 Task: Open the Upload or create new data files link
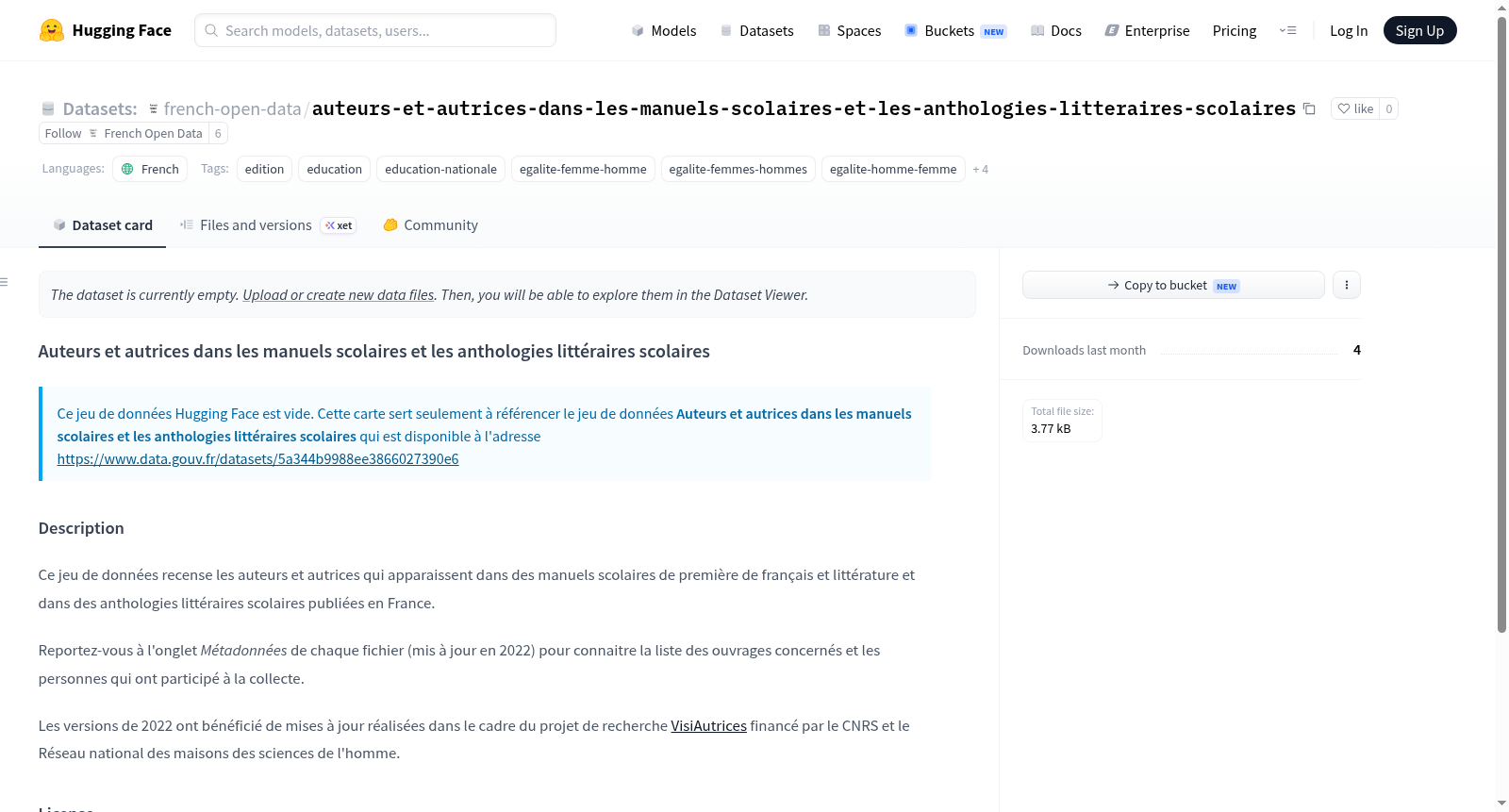point(339,295)
